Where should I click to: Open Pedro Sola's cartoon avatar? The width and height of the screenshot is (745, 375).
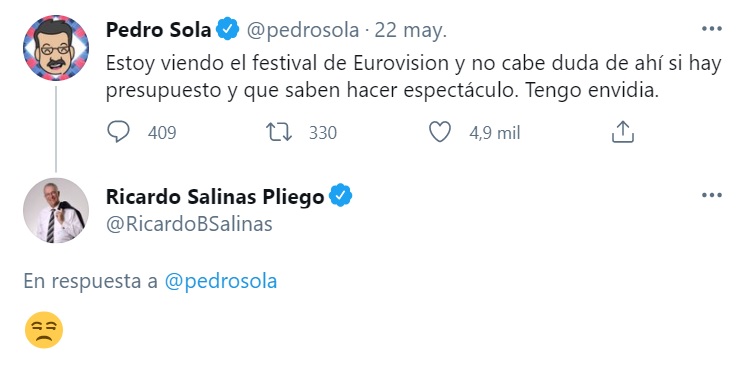coord(56,48)
